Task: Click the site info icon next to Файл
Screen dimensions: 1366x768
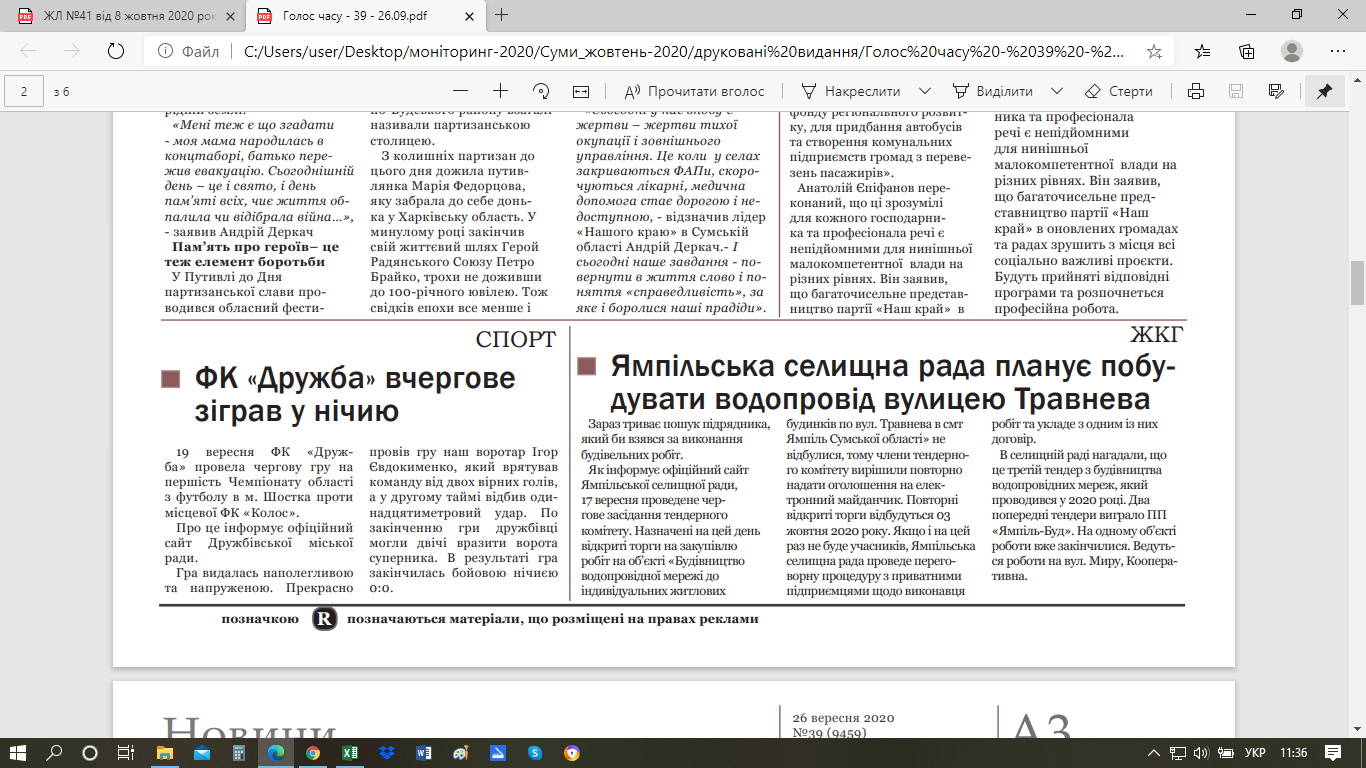Action: tap(165, 51)
